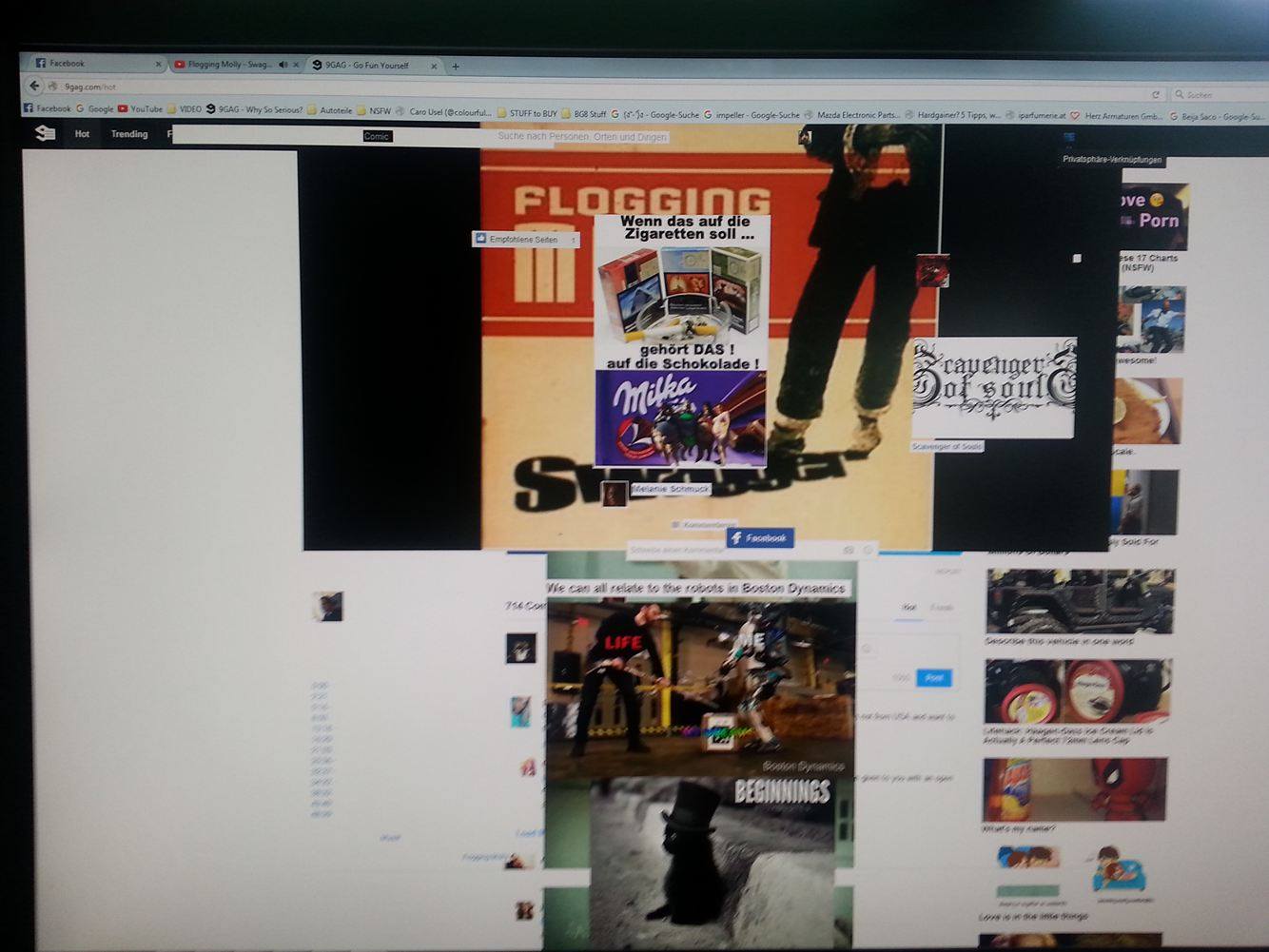Open a new tab with the plus icon
This screenshot has width=1269, height=952.
pyautogui.click(x=456, y=67)
